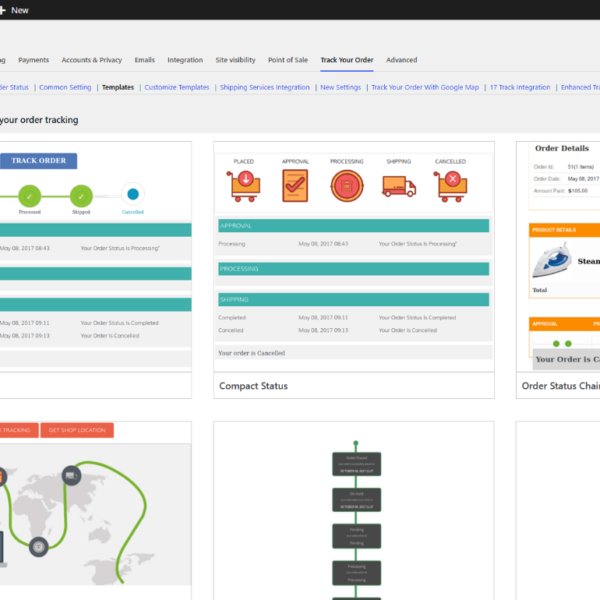Click the Placed cart download icon
600x600 pixels.
tap(244, 186)
